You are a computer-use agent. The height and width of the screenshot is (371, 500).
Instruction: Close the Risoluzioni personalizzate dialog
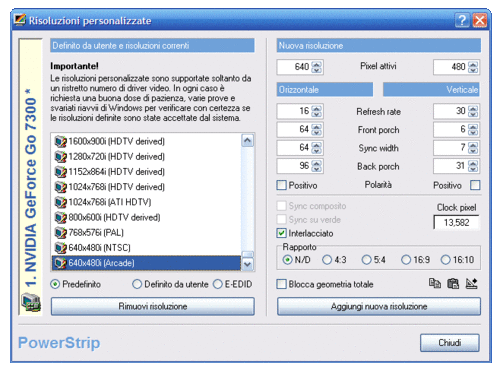click(480, 20)
